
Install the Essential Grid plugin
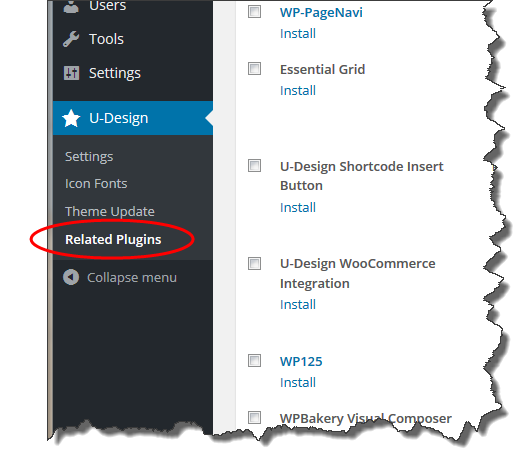[298, 91]
